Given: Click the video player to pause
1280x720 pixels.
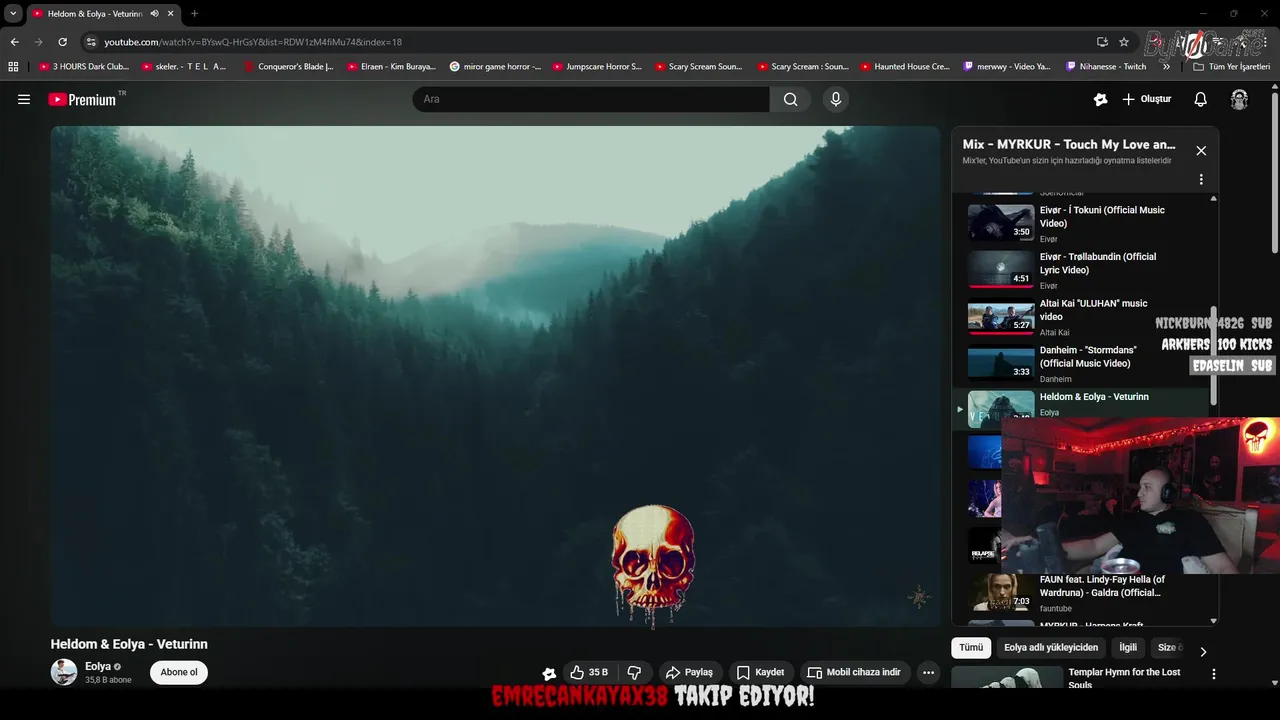Looking at the screenshot, I should click(x=495, y=376).
